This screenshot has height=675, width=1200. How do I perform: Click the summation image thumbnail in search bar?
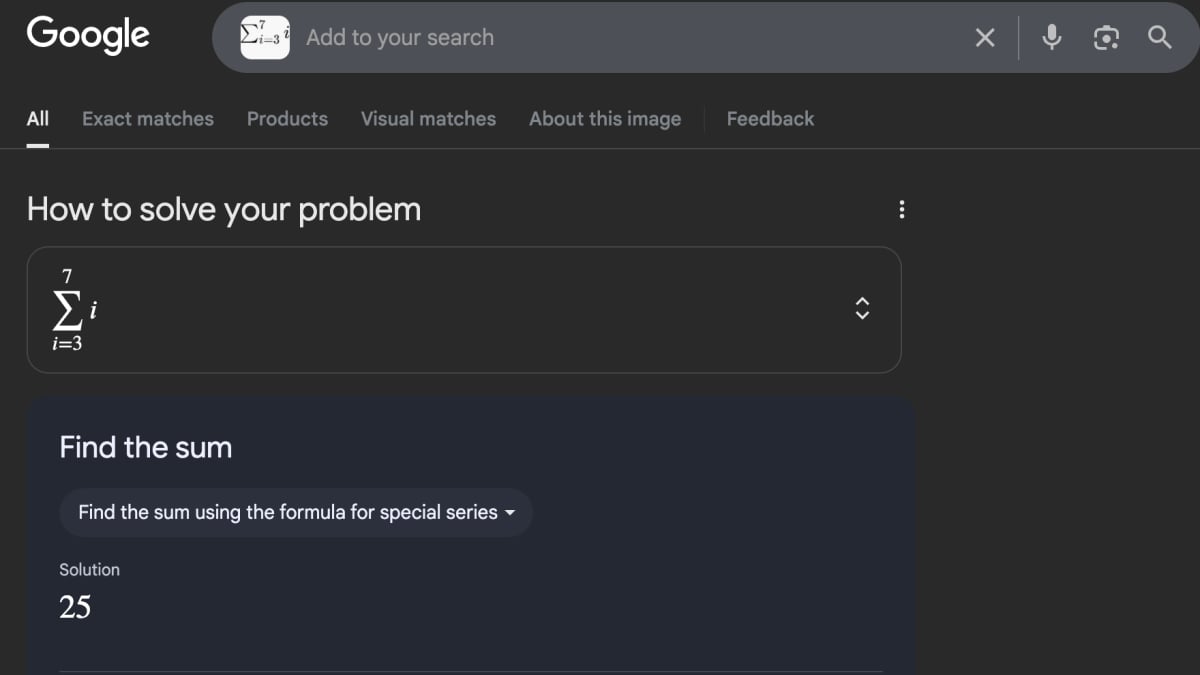[x=265, y=37]
